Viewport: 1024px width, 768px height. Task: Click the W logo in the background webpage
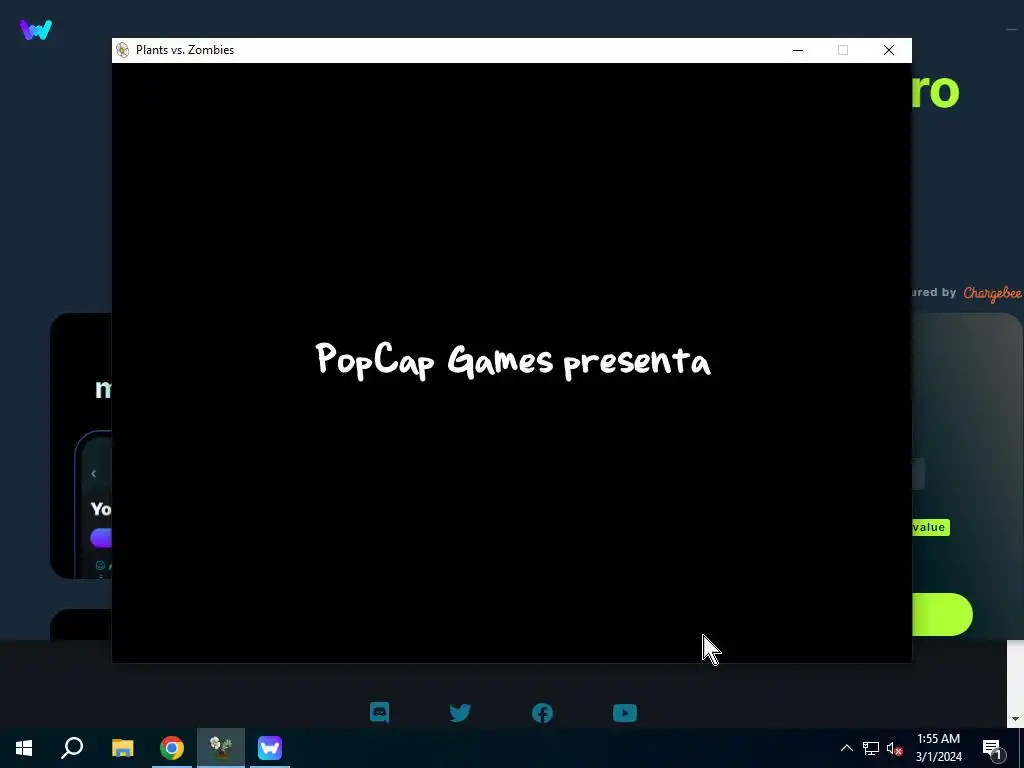(36, 29)
